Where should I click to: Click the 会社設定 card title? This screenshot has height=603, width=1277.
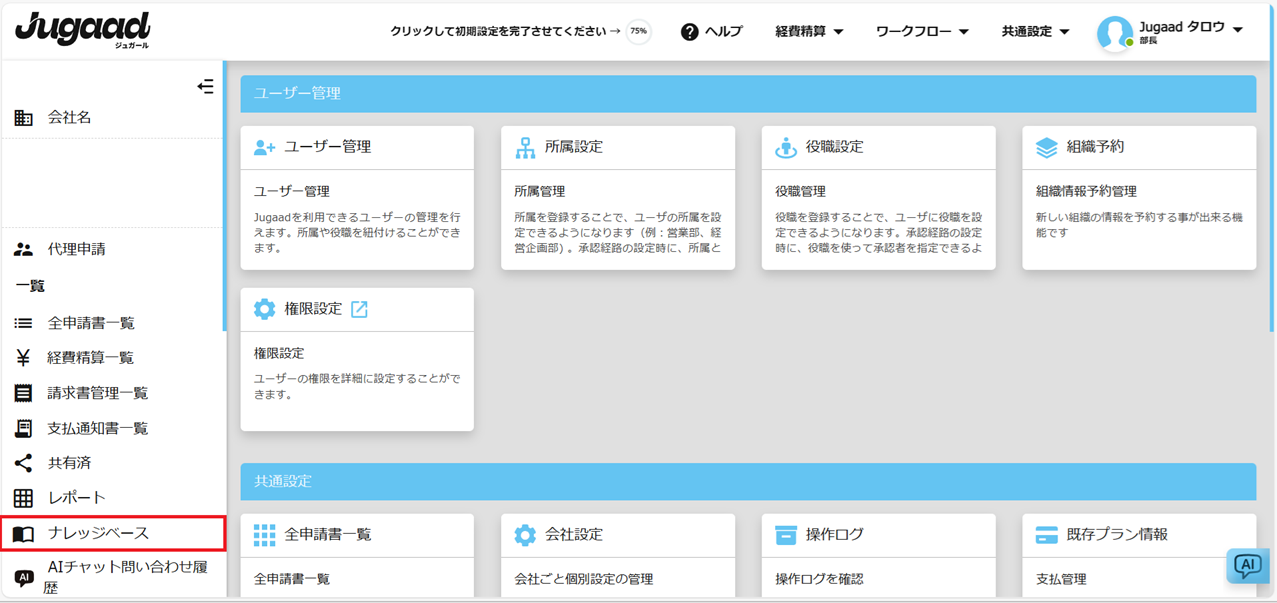point(574,535)
